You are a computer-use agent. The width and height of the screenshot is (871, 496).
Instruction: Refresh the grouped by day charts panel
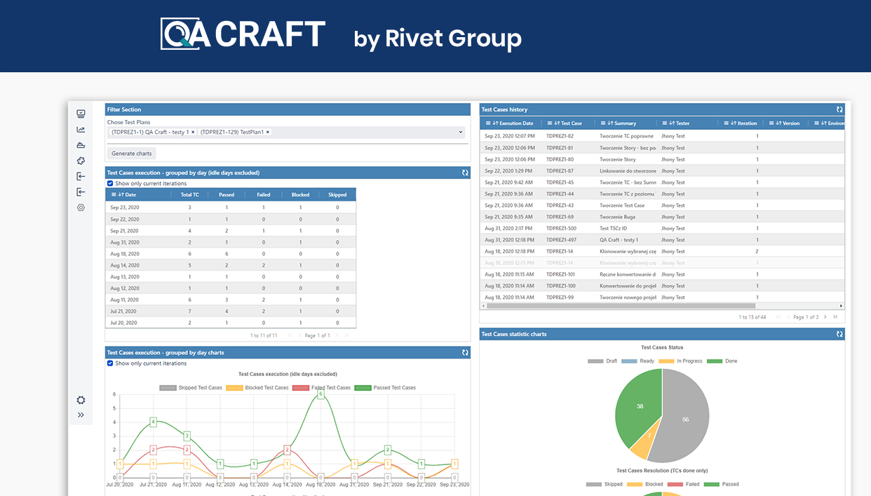pyautogui.click(x=465, y=353)
